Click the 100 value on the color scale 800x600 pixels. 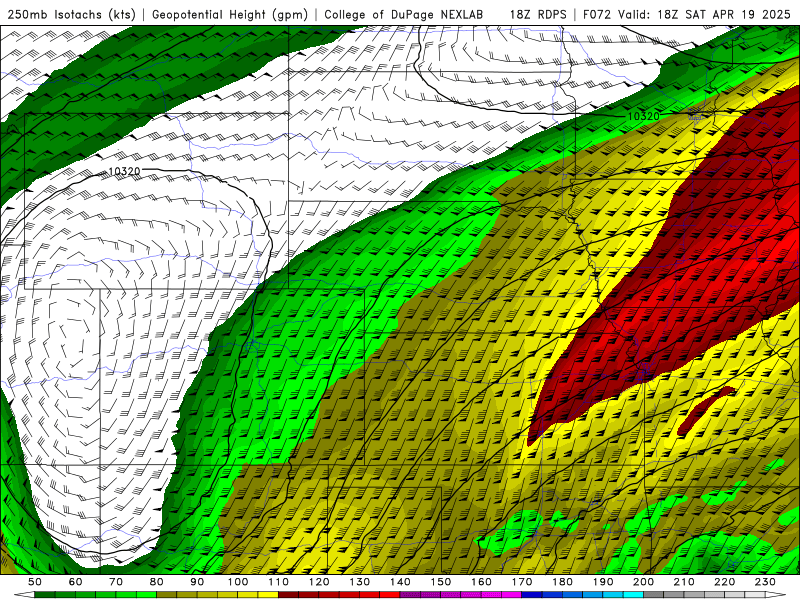[x=238, y=582]
